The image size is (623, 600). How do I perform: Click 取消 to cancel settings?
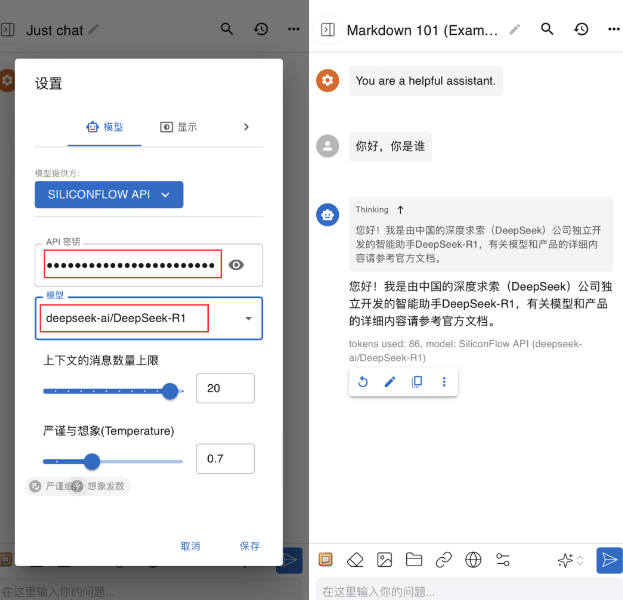(x=191, y=546)
